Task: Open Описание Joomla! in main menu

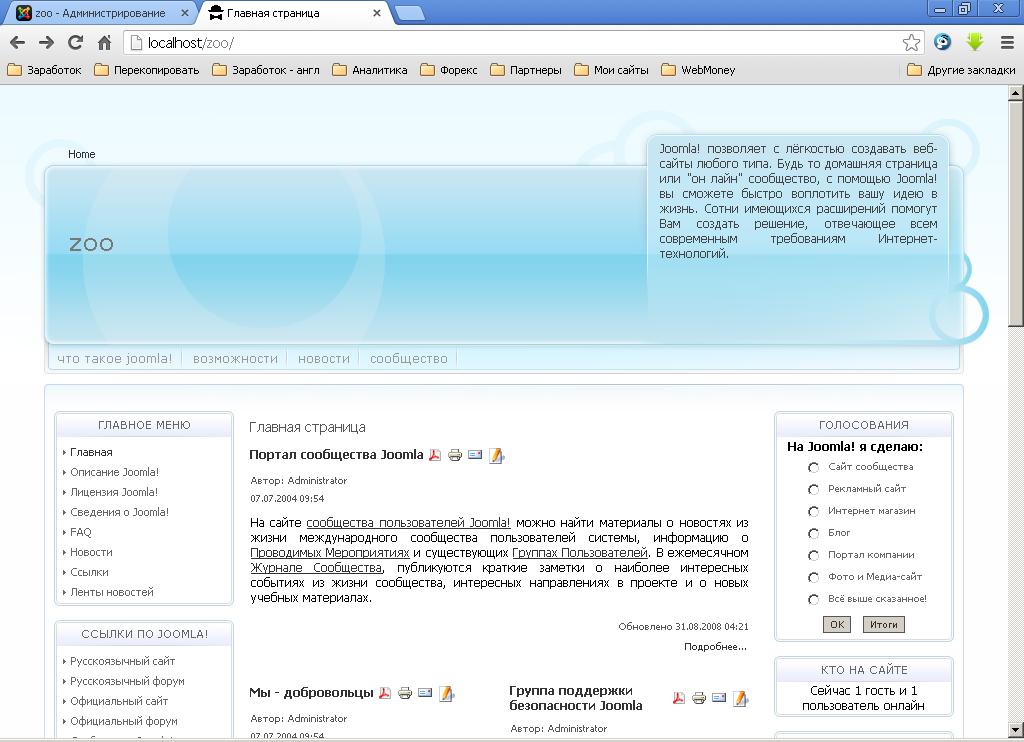Action: pos(114,472)
